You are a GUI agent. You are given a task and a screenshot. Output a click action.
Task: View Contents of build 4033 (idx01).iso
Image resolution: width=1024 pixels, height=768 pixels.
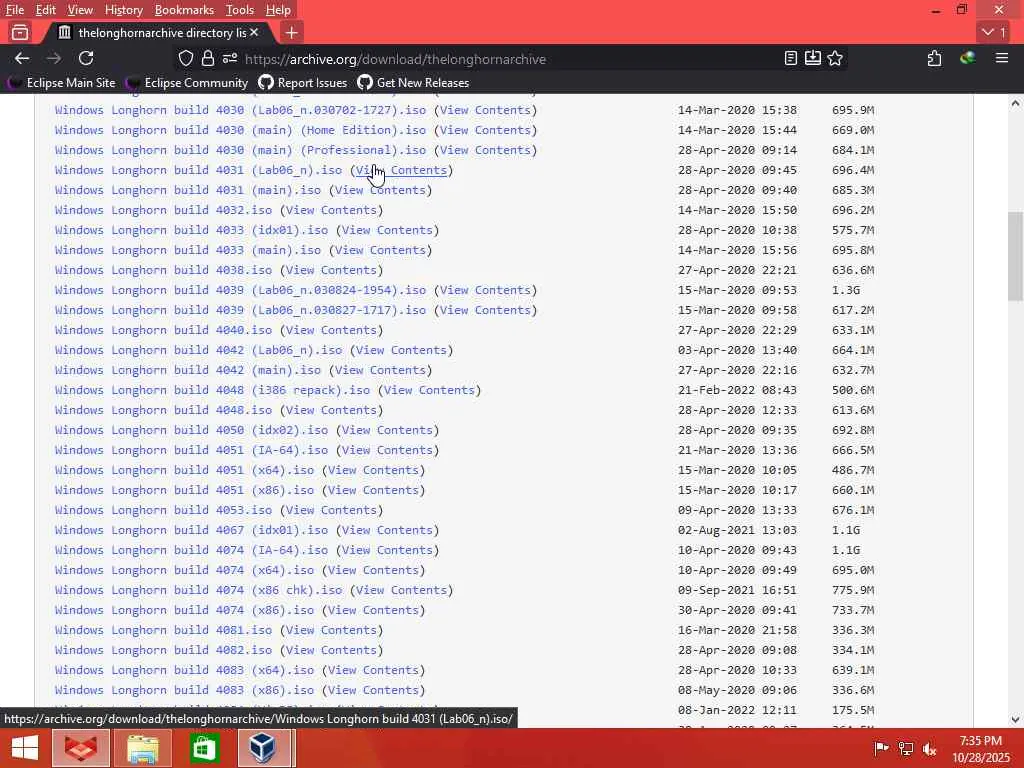pos(387,230)
